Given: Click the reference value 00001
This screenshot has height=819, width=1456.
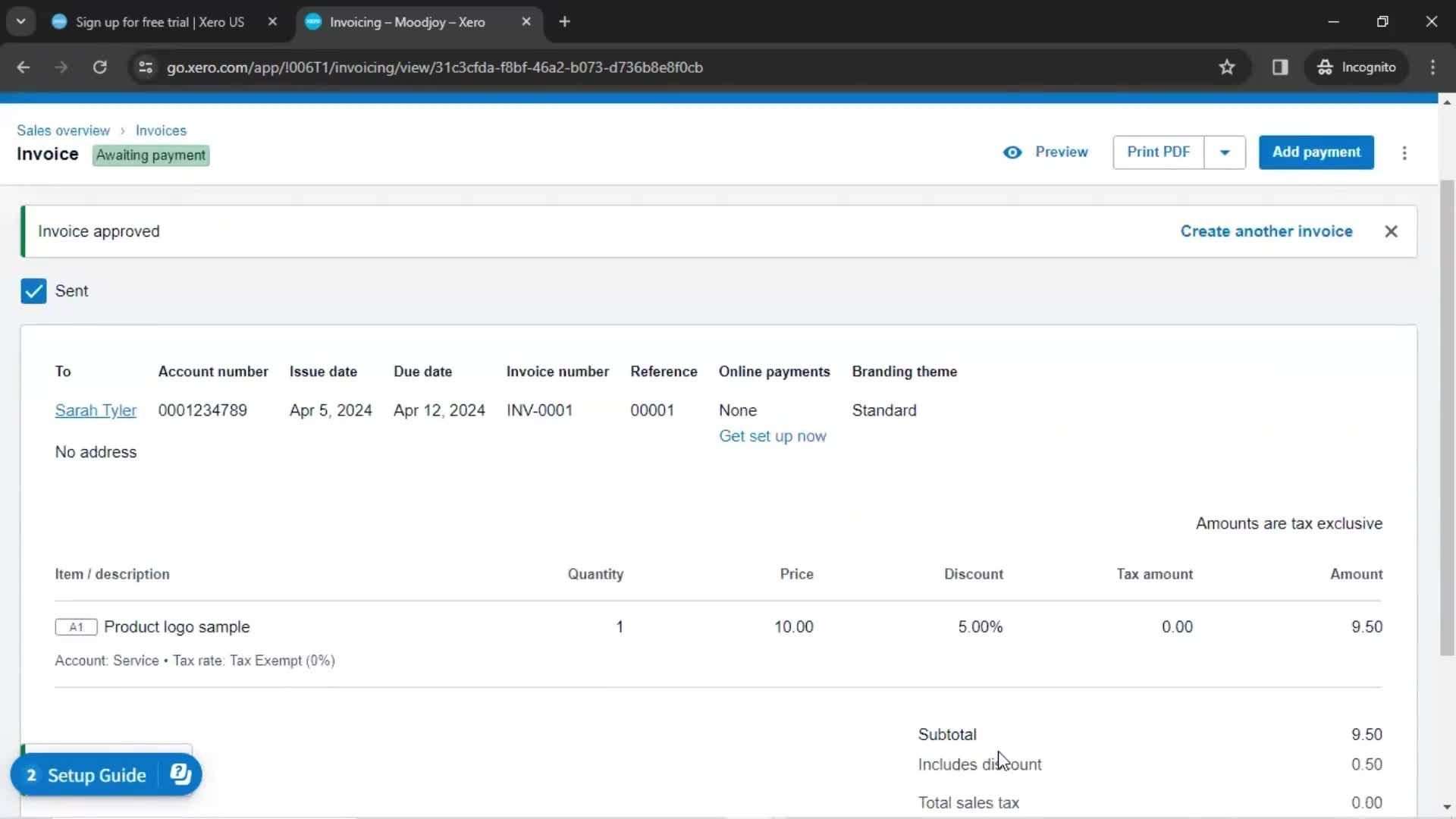Looking at the screenshot, I should click(652, 410).
